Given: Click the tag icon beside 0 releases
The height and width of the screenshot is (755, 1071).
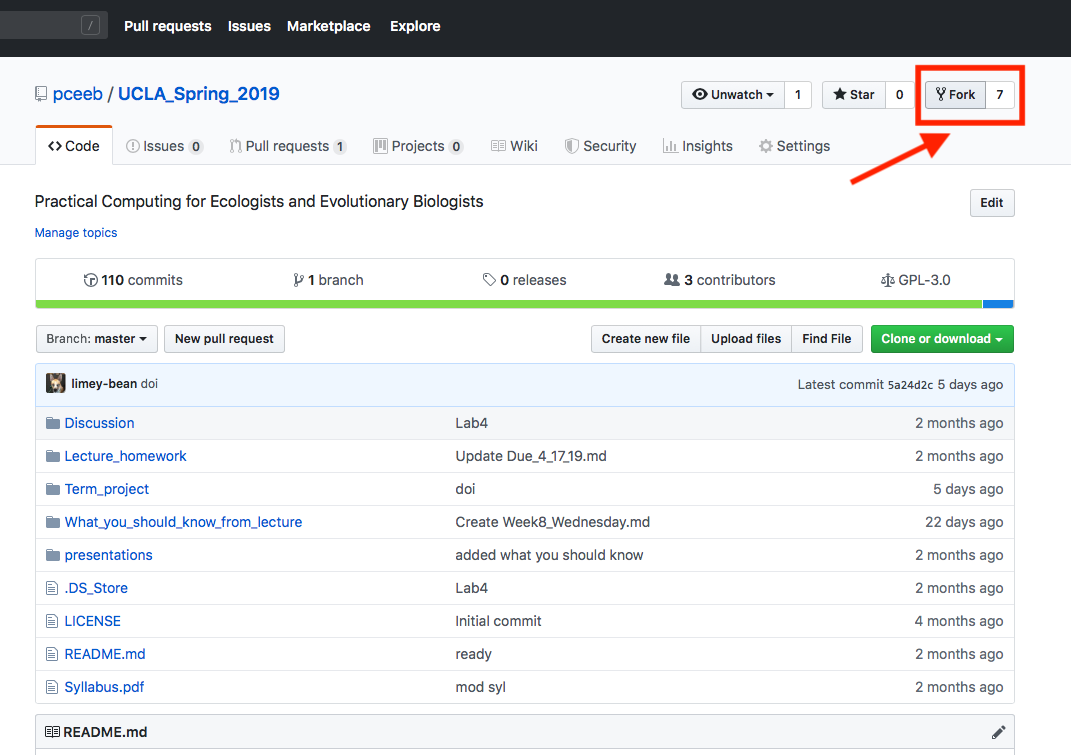Looking at the screenshot, I should (x=489, y=279).
